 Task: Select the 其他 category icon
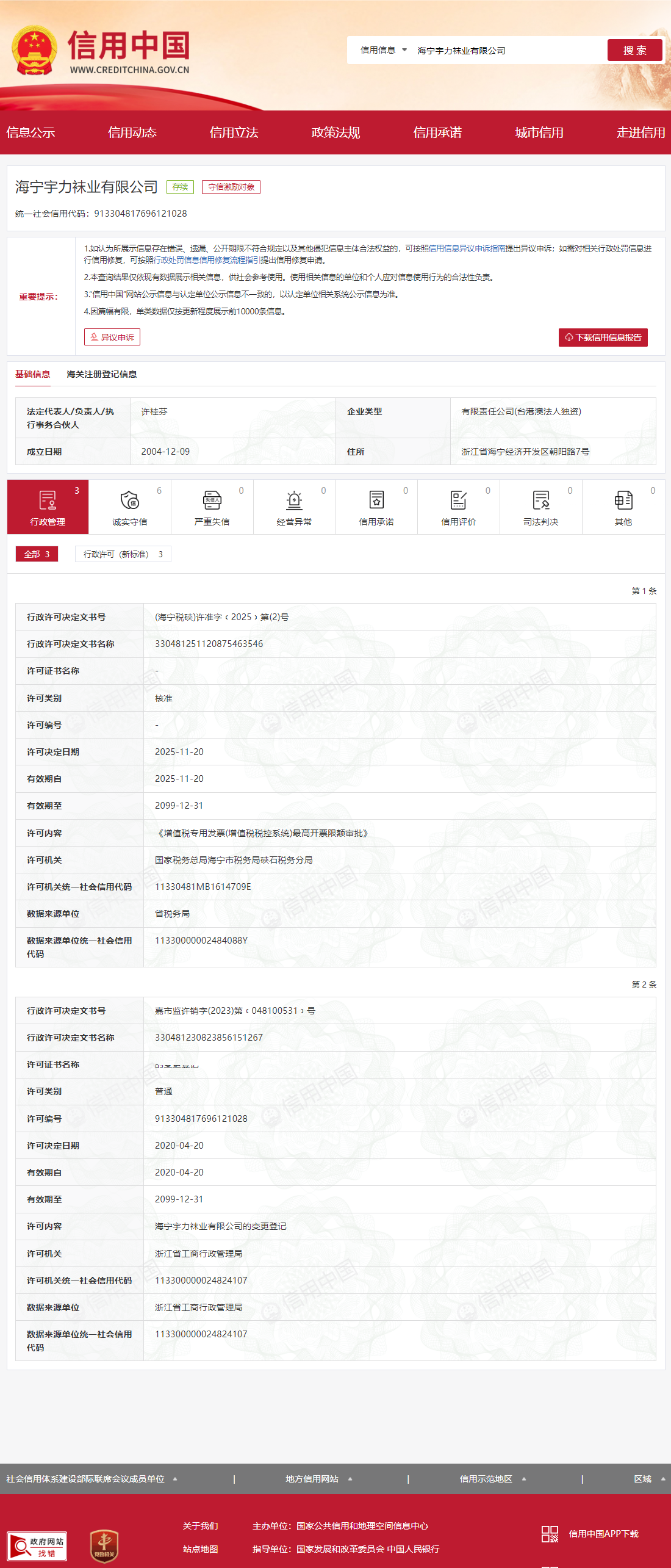[623, 507]
